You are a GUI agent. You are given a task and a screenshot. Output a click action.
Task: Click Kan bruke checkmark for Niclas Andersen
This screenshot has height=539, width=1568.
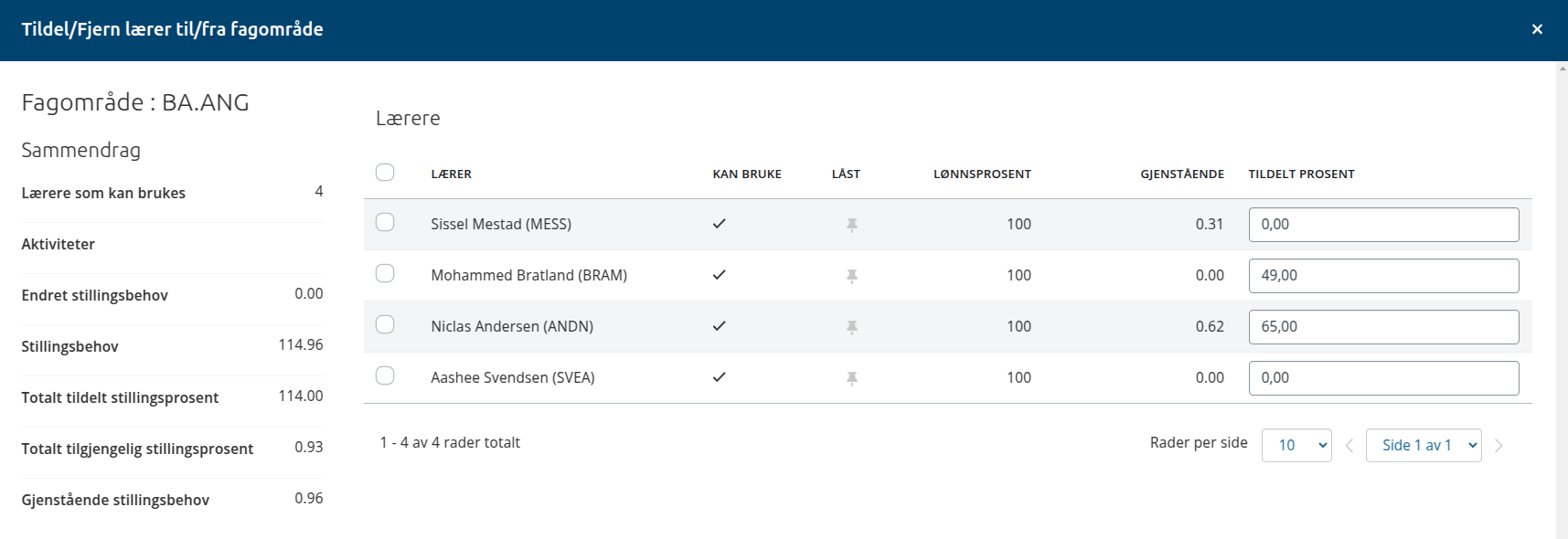click(x=720, y=326)
